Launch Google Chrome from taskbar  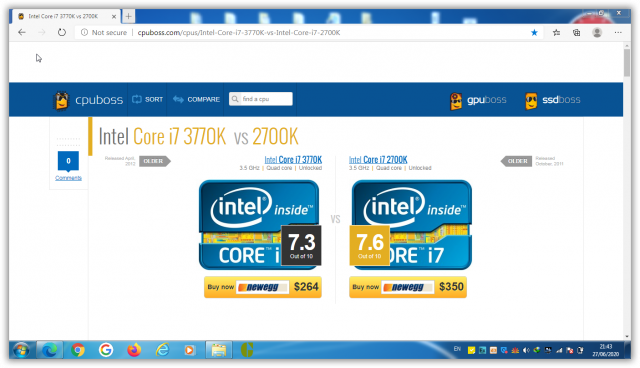click(78, 350)
